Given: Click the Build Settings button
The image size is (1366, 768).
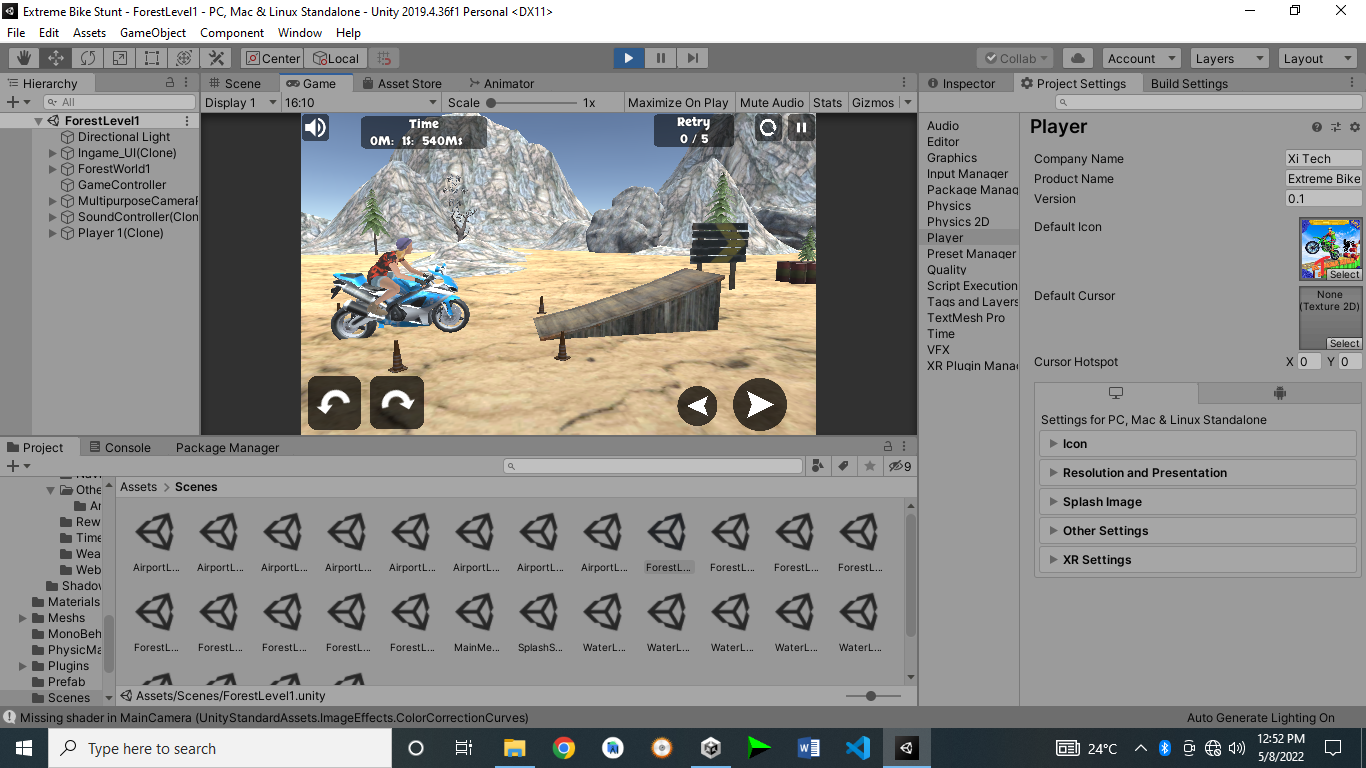Looking at the screenshot, I should (1188, 83).
